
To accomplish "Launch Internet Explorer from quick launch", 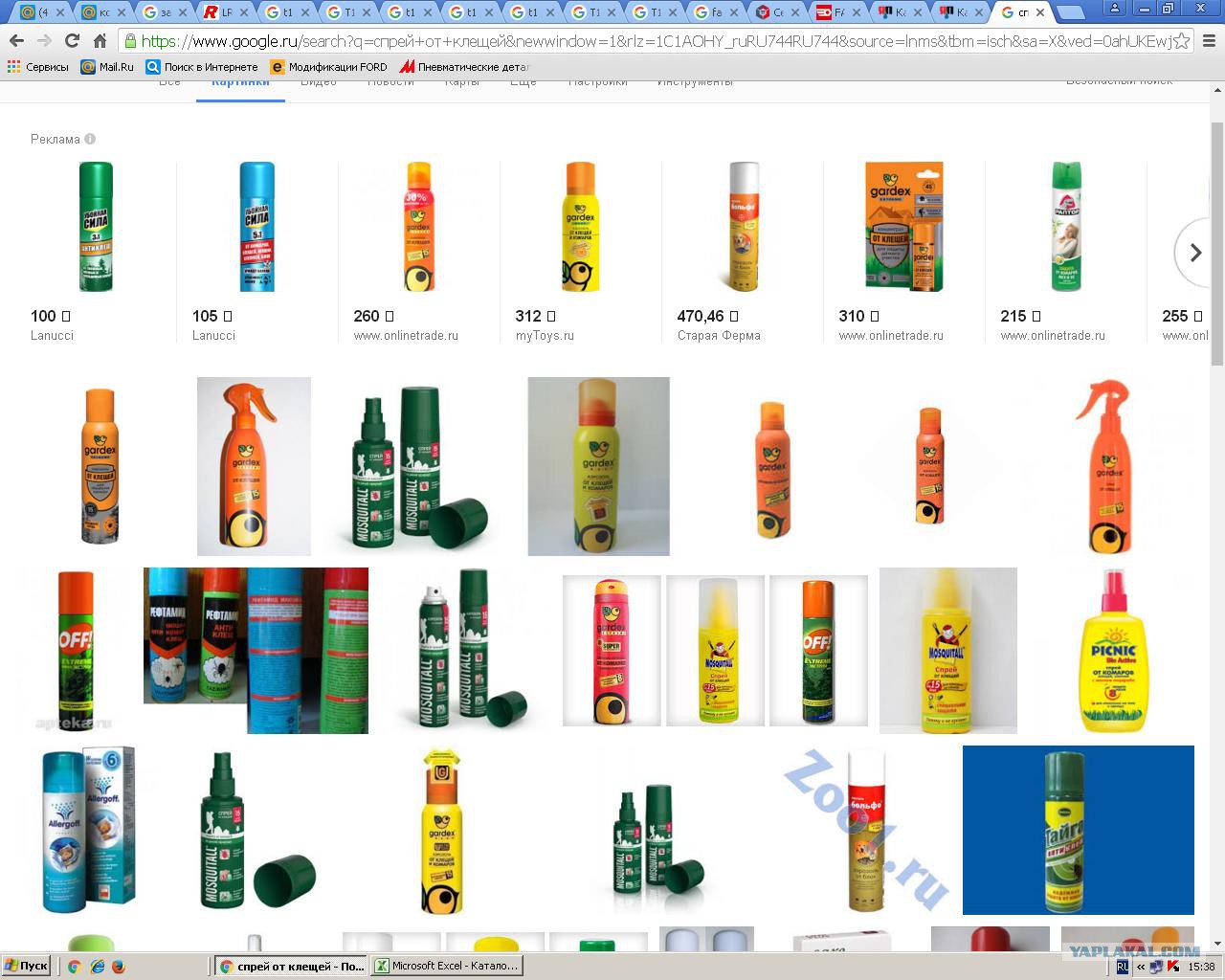I will coord(97,967).
